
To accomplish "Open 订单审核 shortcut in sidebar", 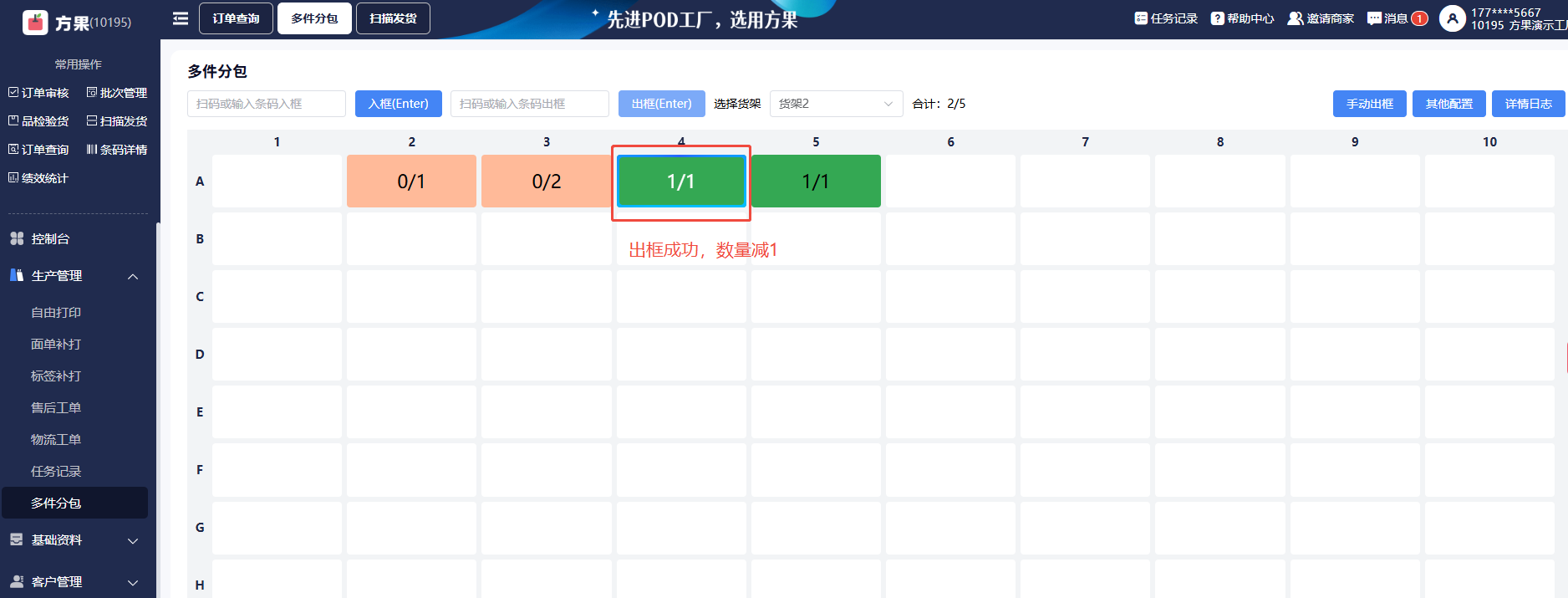I will 38,93.
